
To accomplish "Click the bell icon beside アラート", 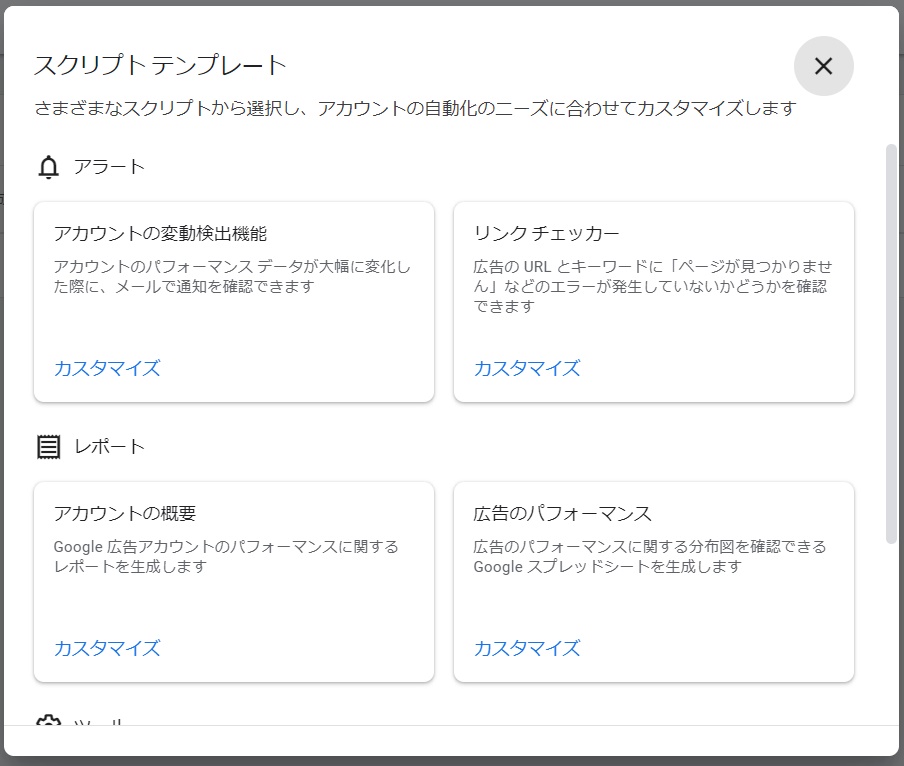I will pos(48,167).
